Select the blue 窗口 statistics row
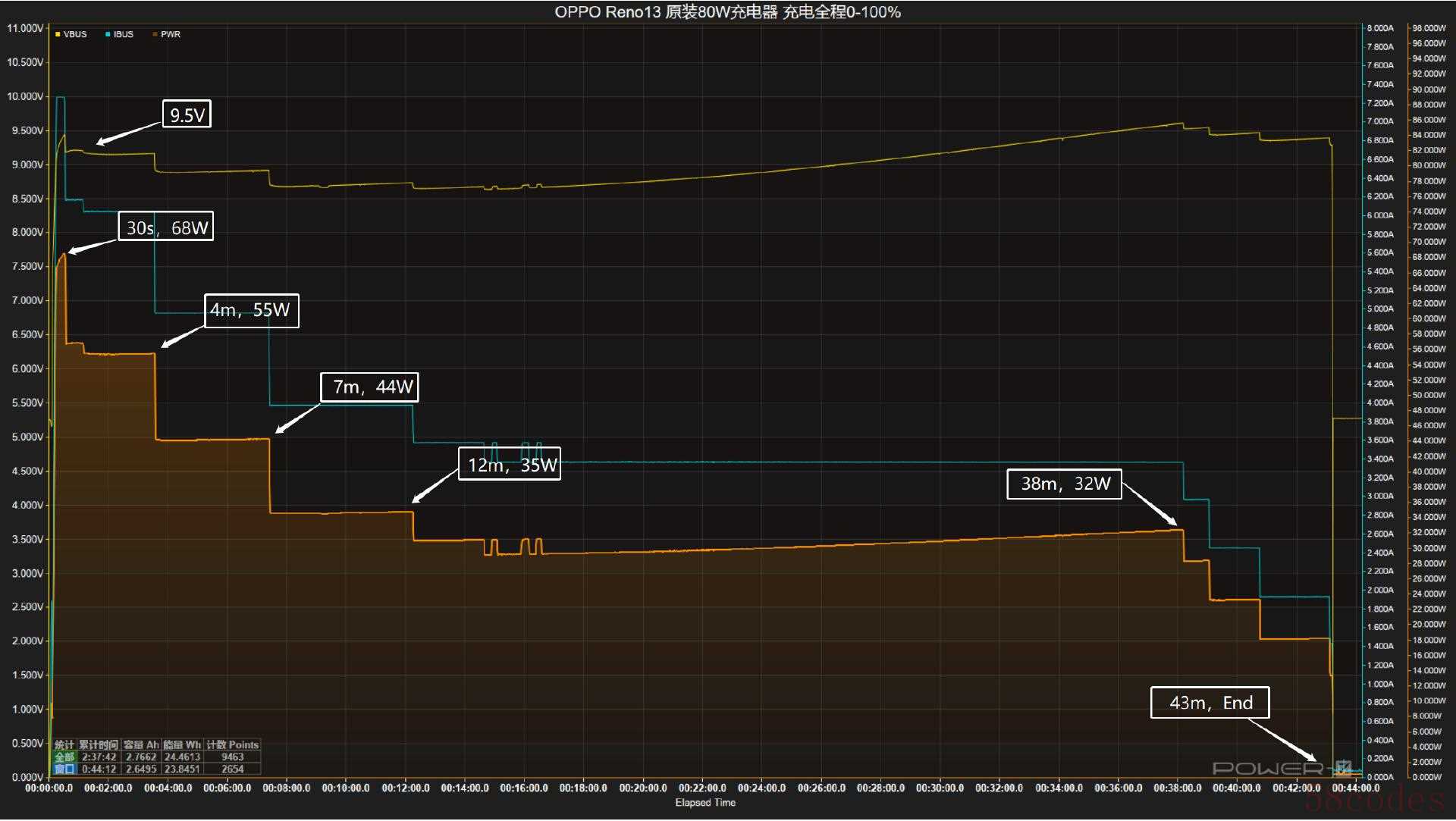The height and width of the screenshot is (821, 1456). point(64,769)
